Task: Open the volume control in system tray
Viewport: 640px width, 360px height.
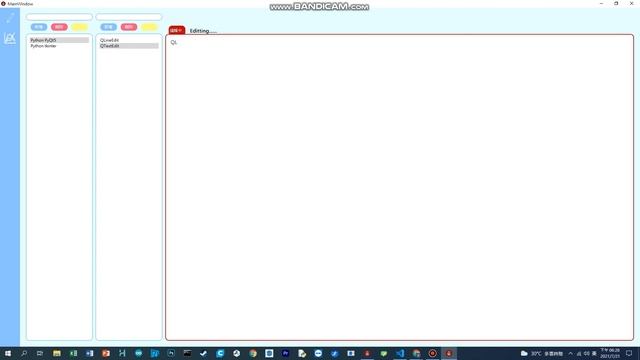Action: click(587, 353)
